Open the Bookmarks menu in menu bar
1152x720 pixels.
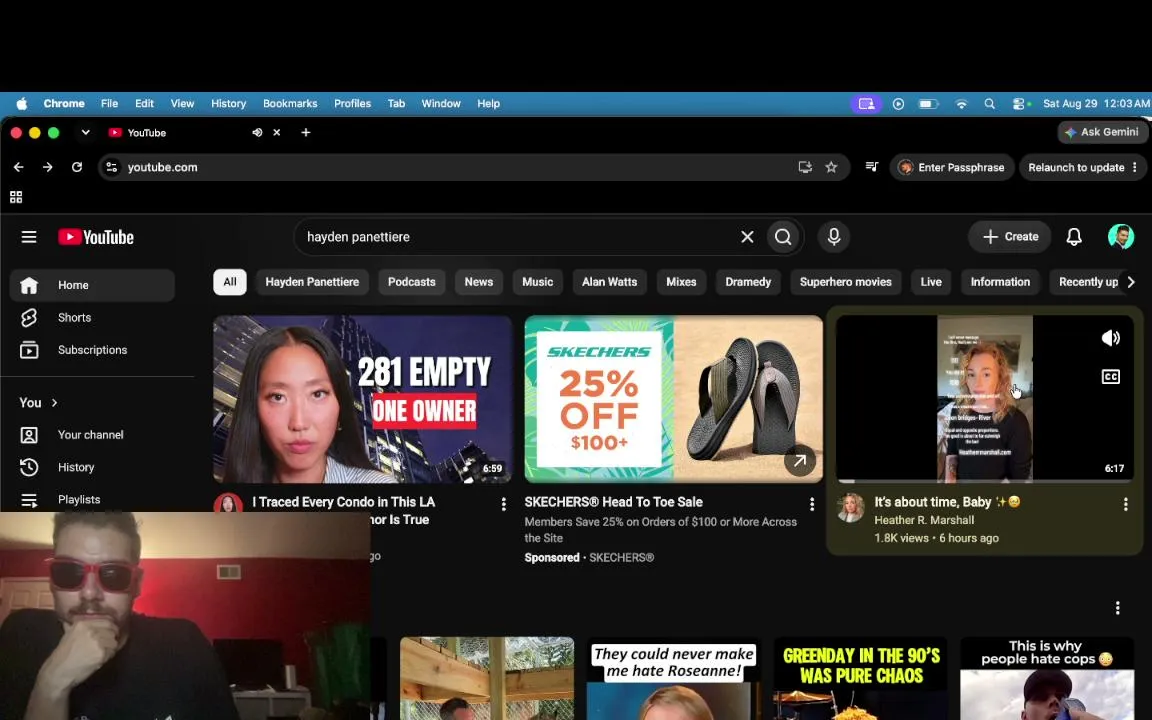click(290, 104)
